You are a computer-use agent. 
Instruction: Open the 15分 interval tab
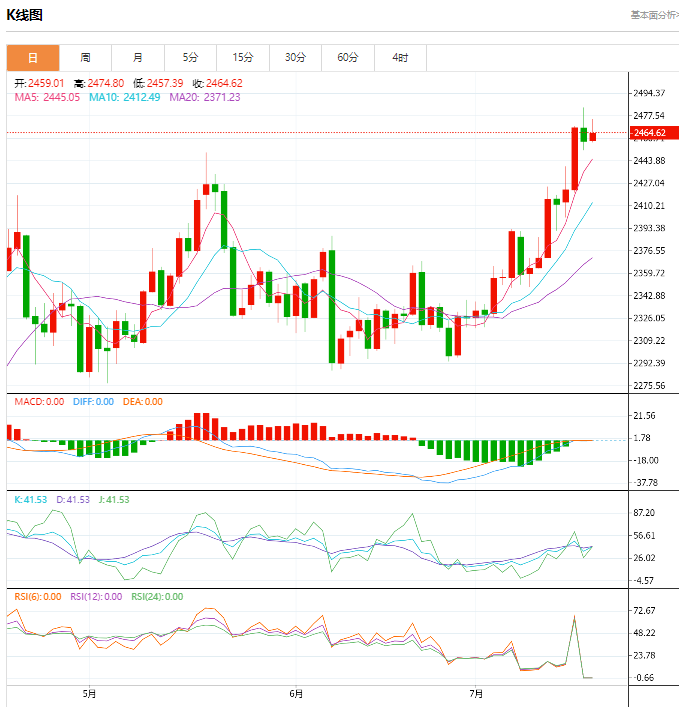243,58
